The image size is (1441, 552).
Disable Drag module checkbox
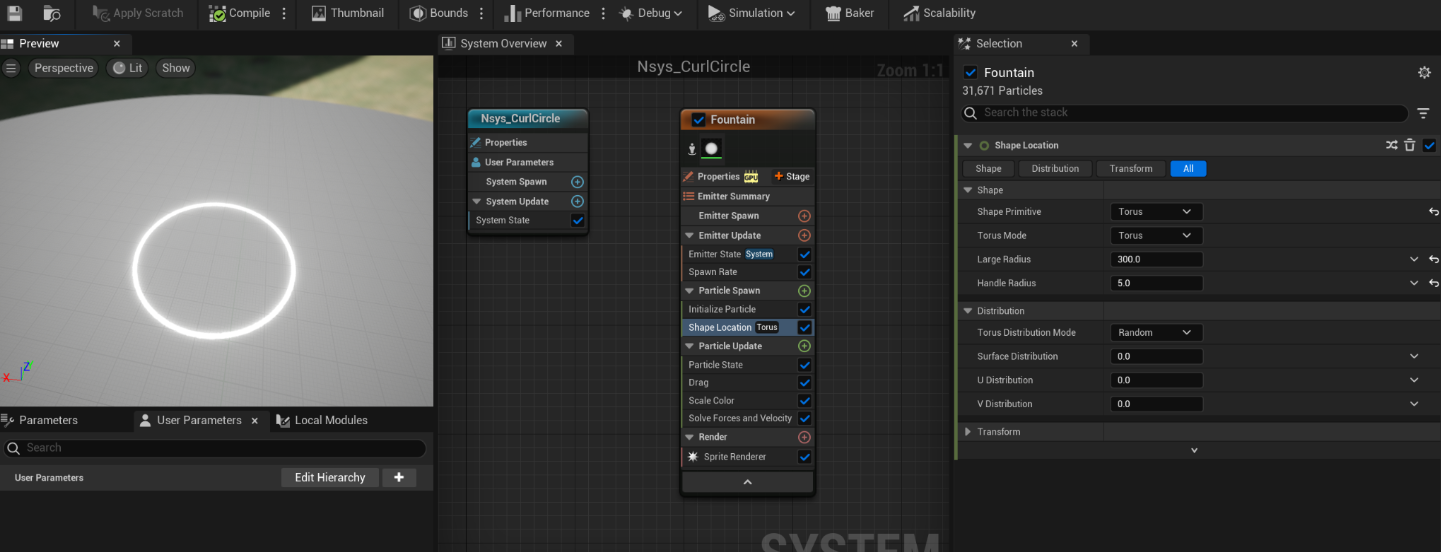click(x=804, y=383)
